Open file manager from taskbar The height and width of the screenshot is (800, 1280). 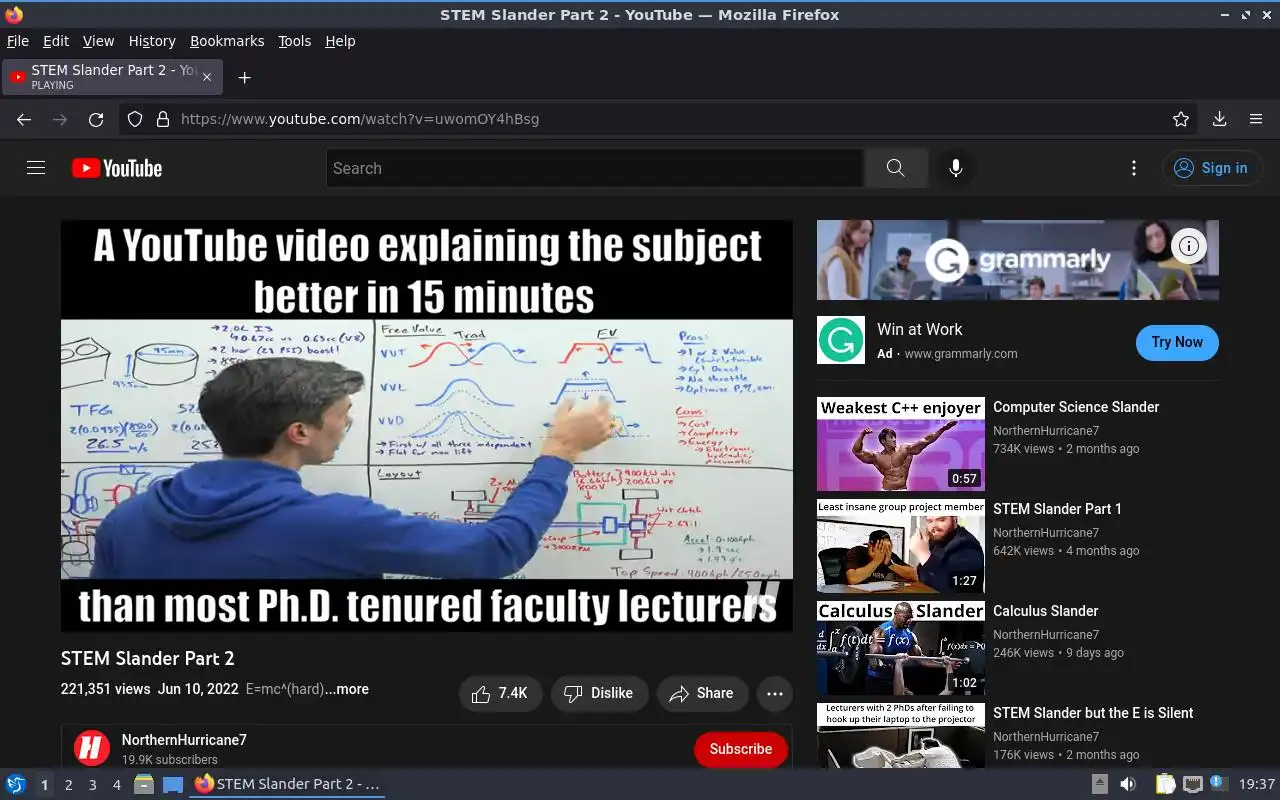coord(144,784)
